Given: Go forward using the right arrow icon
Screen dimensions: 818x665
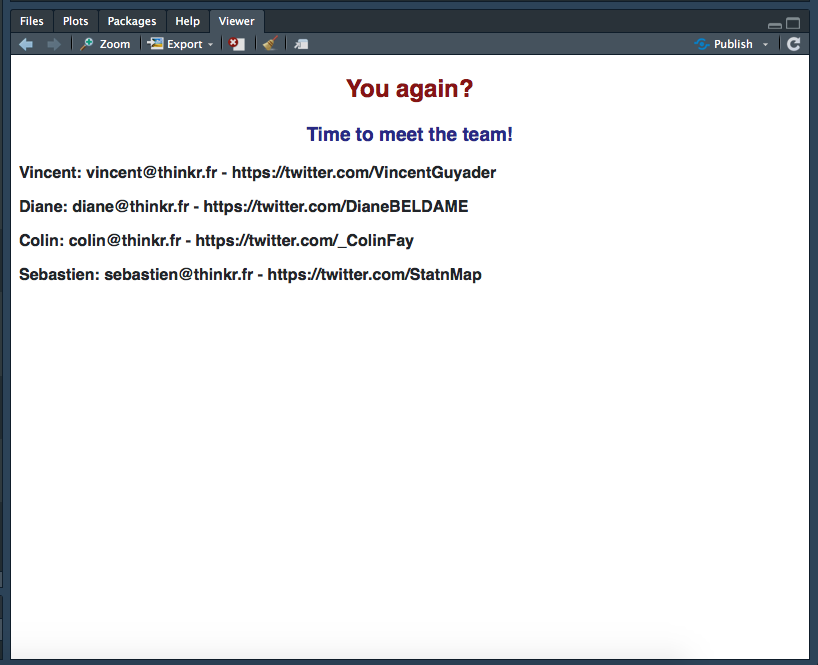Looking at the screenshot, I should click(54, 44).
